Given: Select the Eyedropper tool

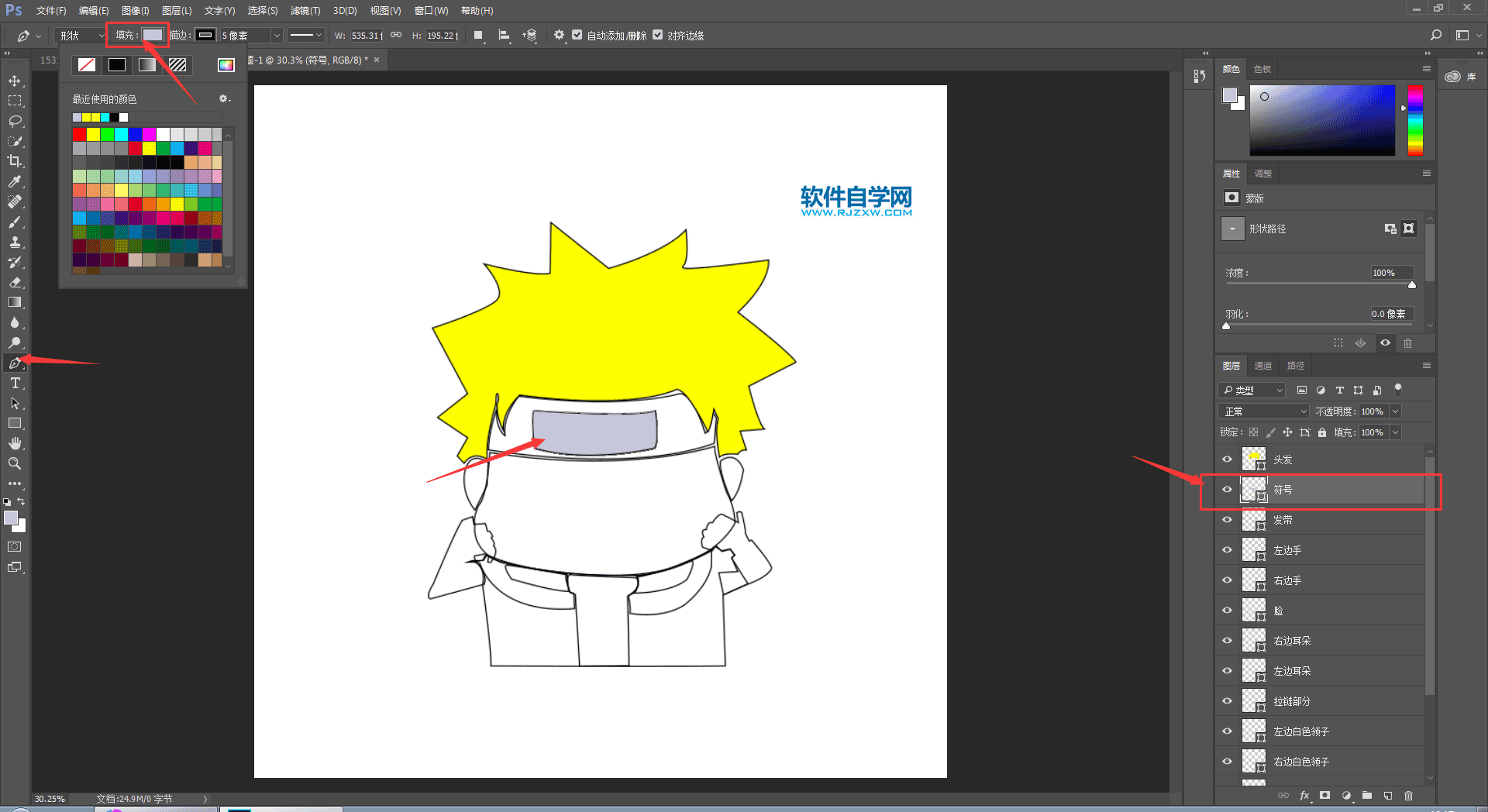Looking at the screenshot, I should (x=15, y=181).
